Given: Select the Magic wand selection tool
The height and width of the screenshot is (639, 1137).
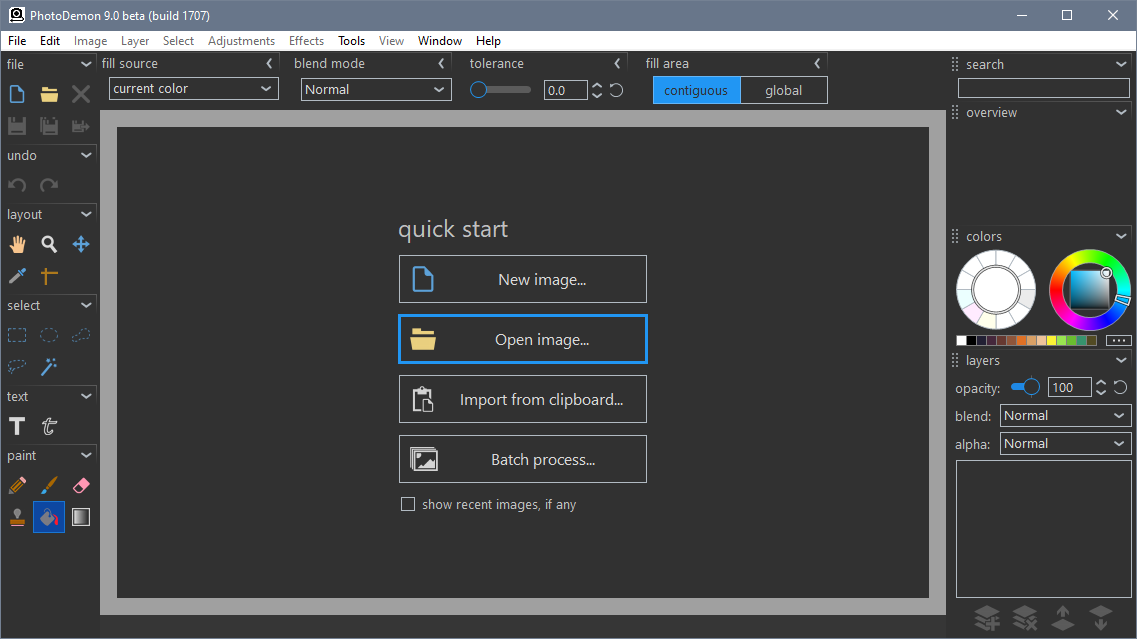Looking at the screenshot, I should pos(49,366).
